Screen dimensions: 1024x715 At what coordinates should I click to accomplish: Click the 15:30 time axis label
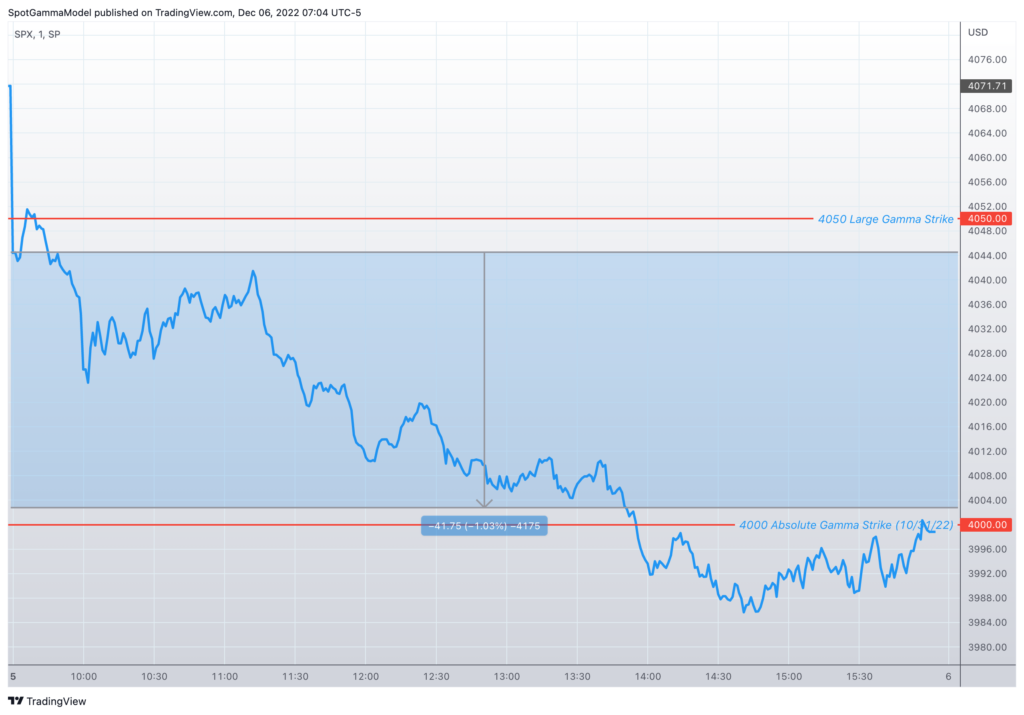tap(860, 677)
